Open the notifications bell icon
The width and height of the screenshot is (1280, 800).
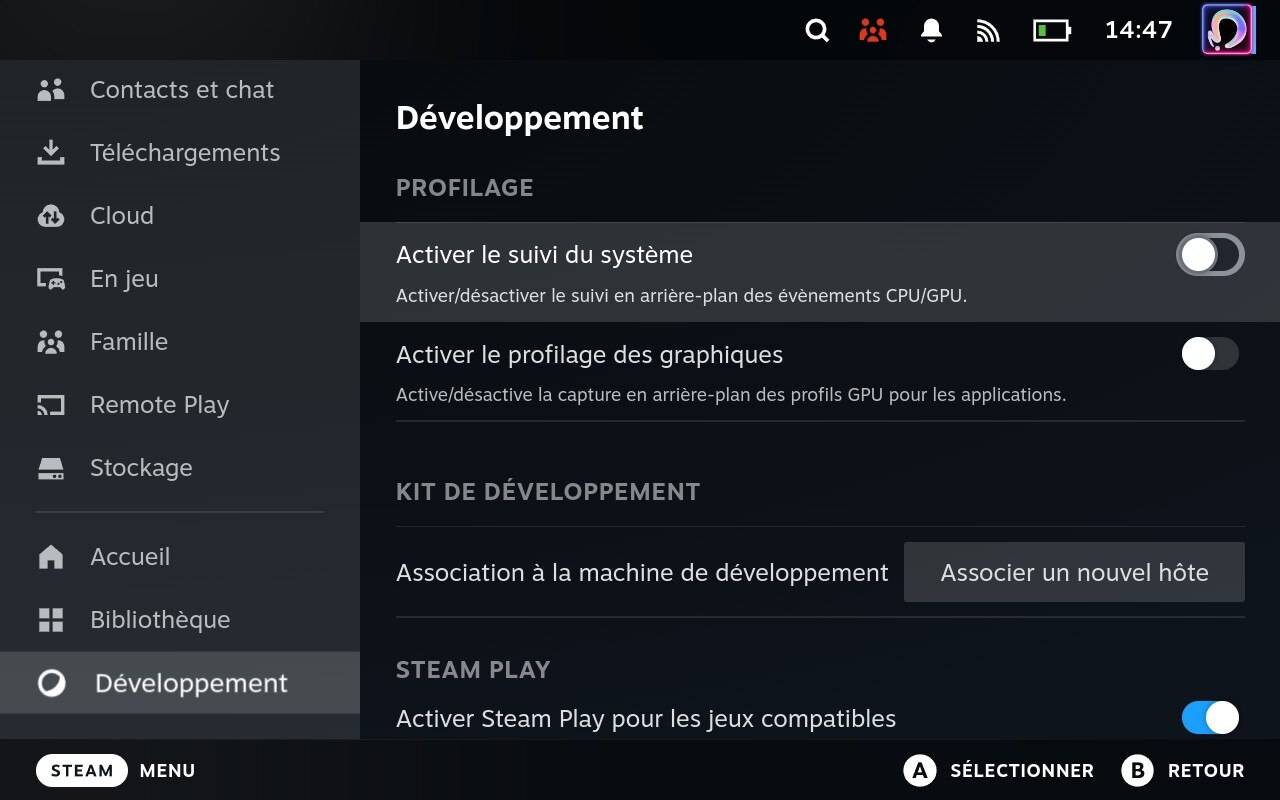931,31
